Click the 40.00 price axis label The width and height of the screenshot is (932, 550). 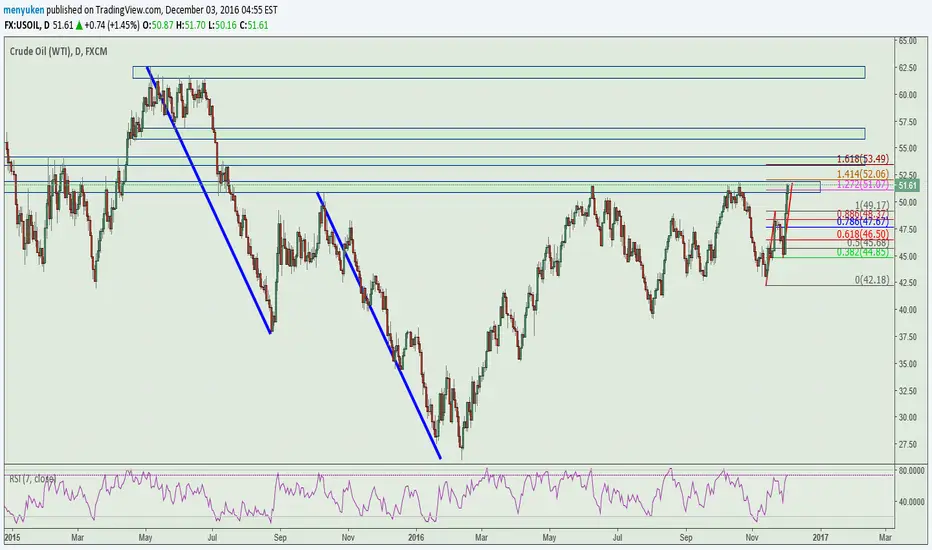pyautogui.click(x=907, y=310)
